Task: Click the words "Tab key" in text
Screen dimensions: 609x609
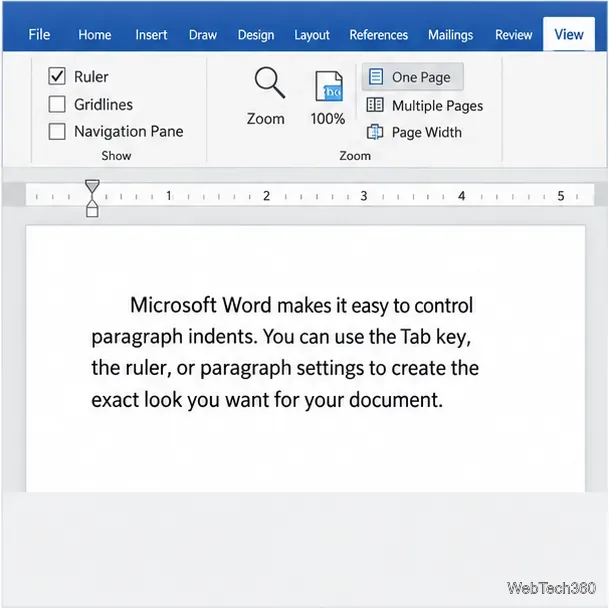Action: (x=435, y=337)
